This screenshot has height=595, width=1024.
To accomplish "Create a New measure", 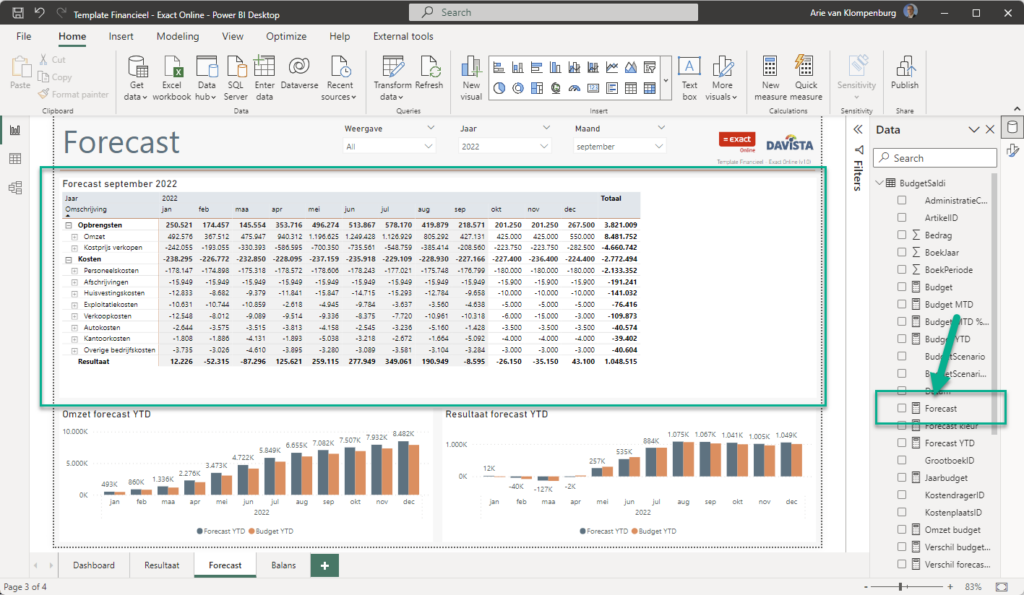I will pyautogui.click(x=771, y=74).
